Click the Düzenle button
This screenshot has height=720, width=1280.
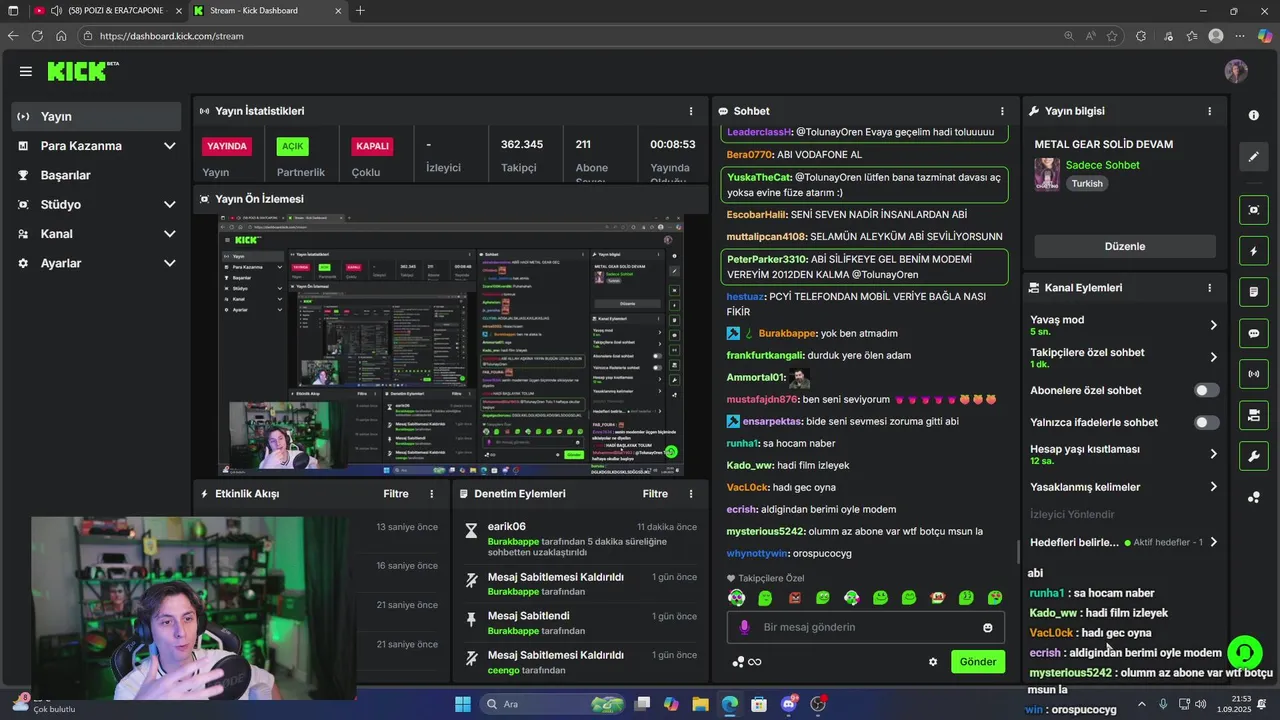(1125, 246)
